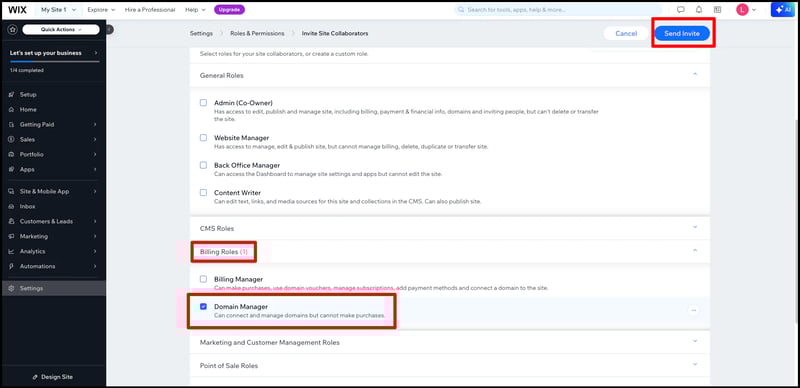The height and width of the screenshot is (388, 800).
Task: Open the chat messages icon in top bar
Action: point(680,10)
